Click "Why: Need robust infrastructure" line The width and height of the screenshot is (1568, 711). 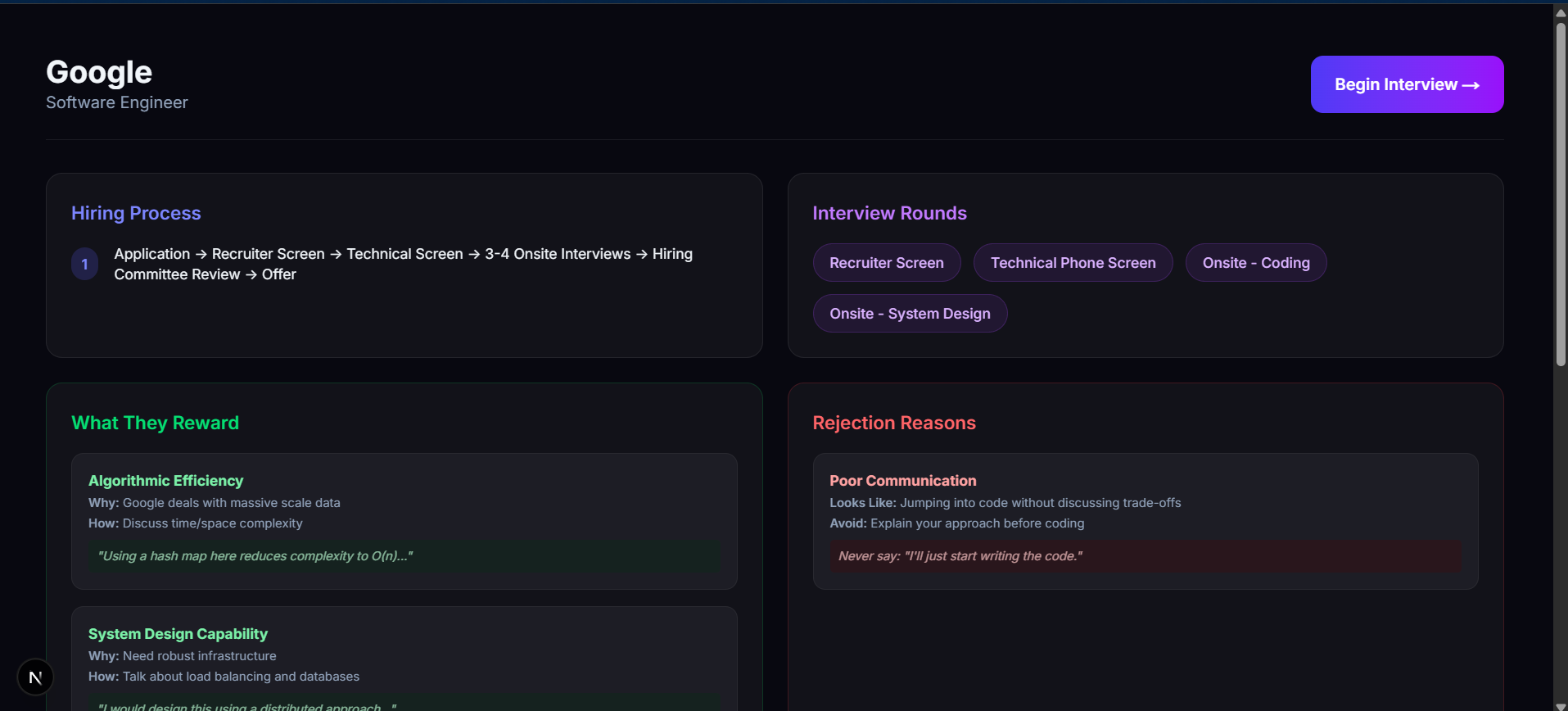(x=183, y=656)
